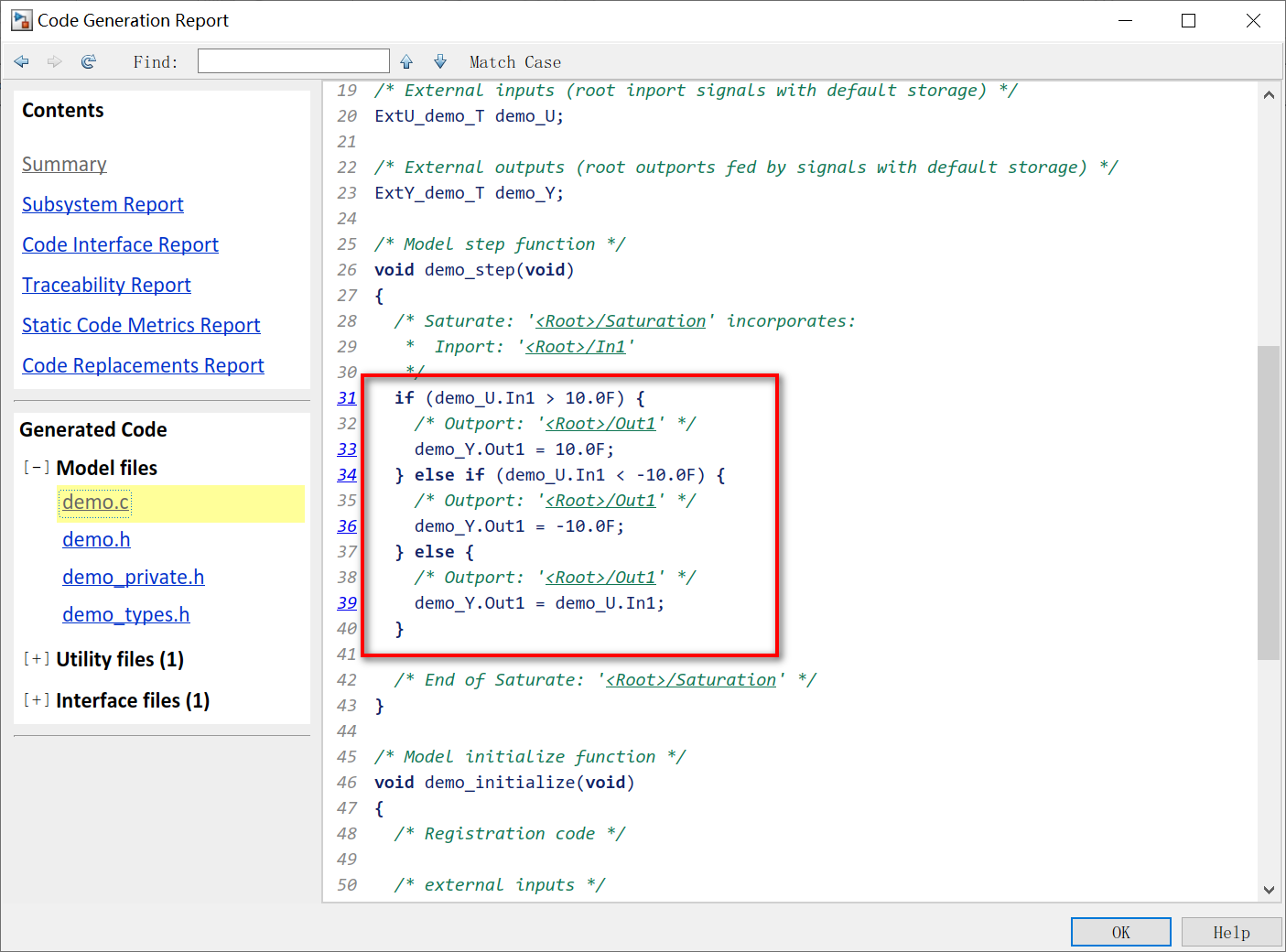Follow <Root>/Saturation link on line 28

click(621, 321)
